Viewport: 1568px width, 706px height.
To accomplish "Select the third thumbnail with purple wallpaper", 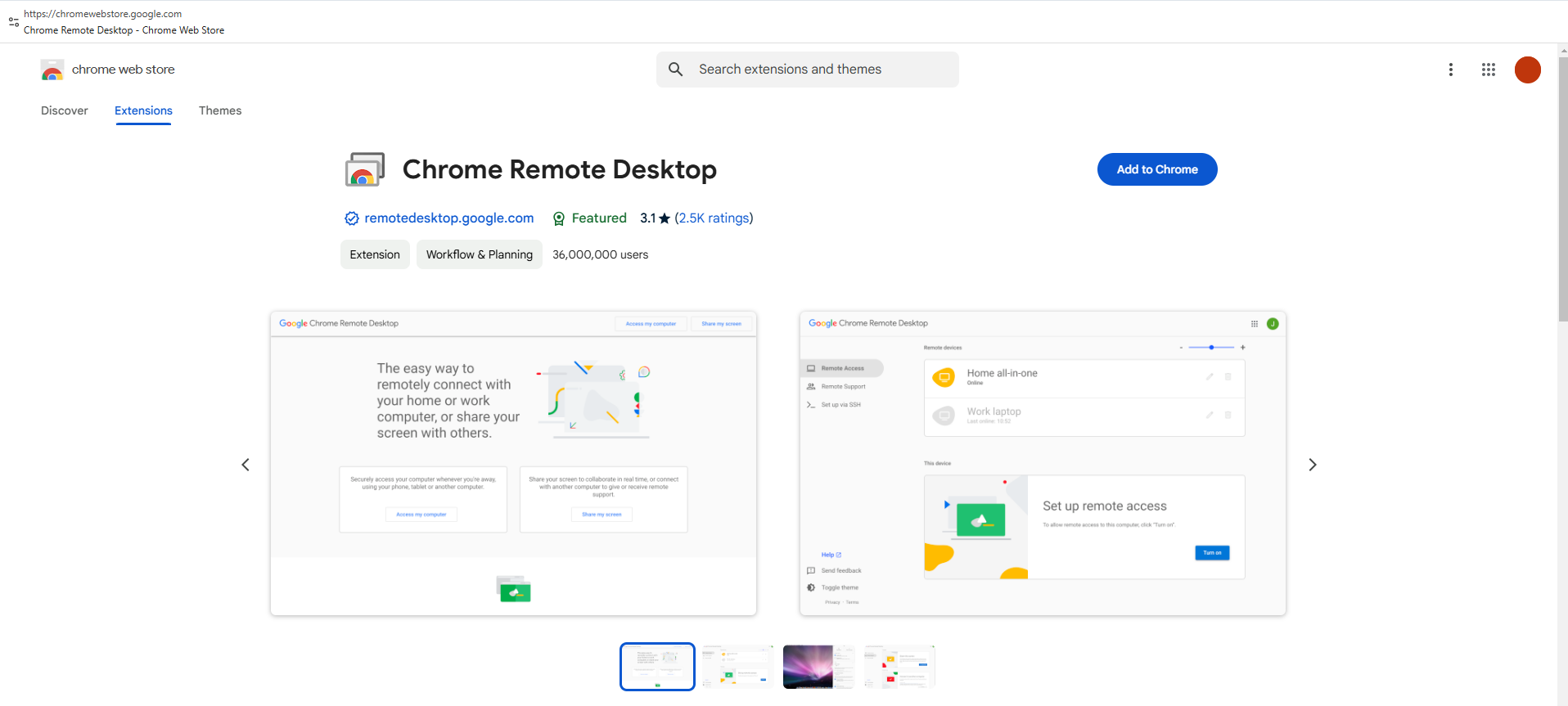I will point(818,667).
